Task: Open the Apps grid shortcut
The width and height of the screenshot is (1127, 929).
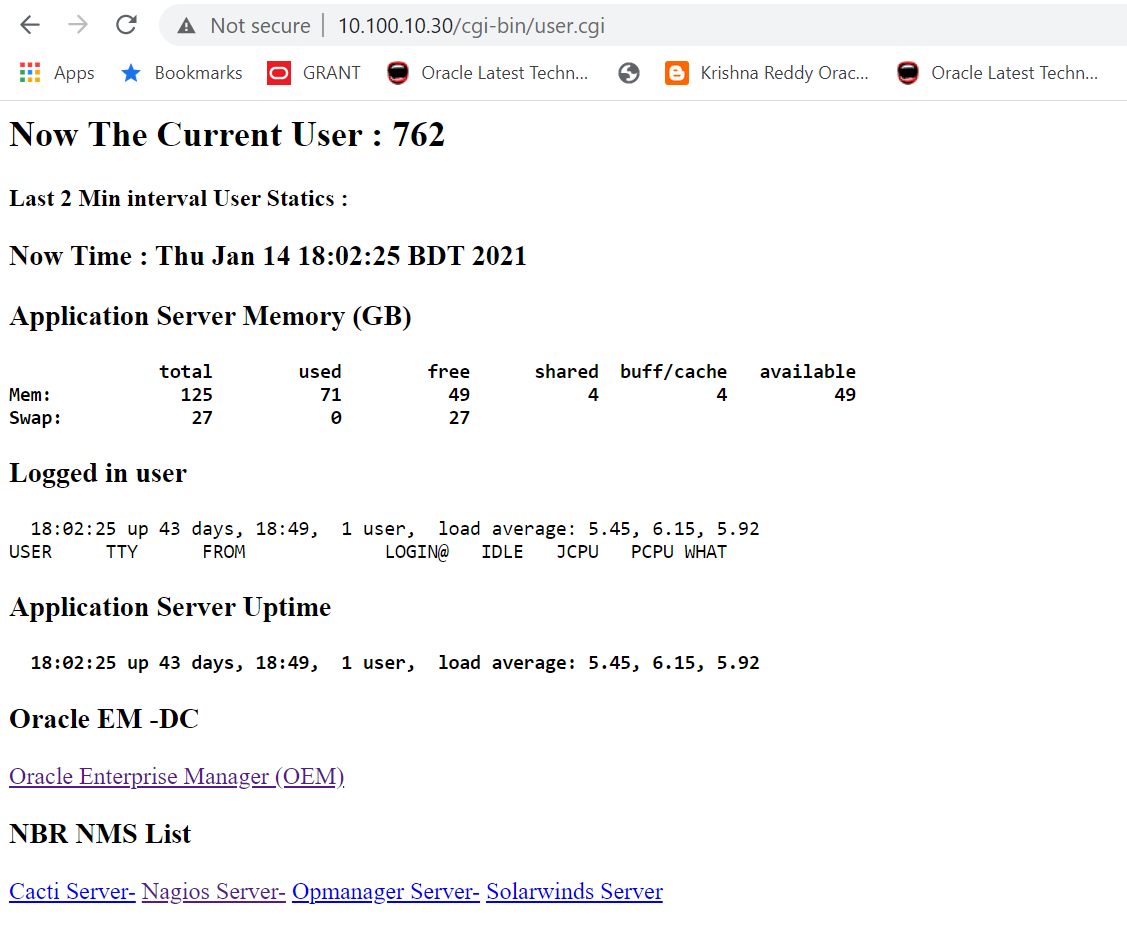Action: [57, 73]
